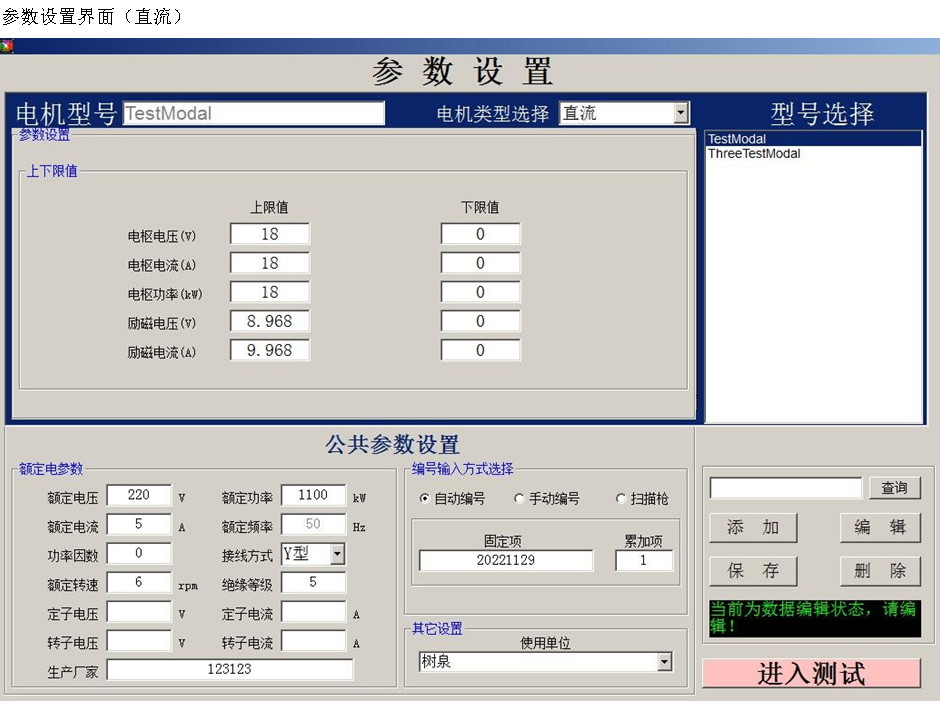Open 电机类型选择 dropdown showing 直流

point(681,113)
